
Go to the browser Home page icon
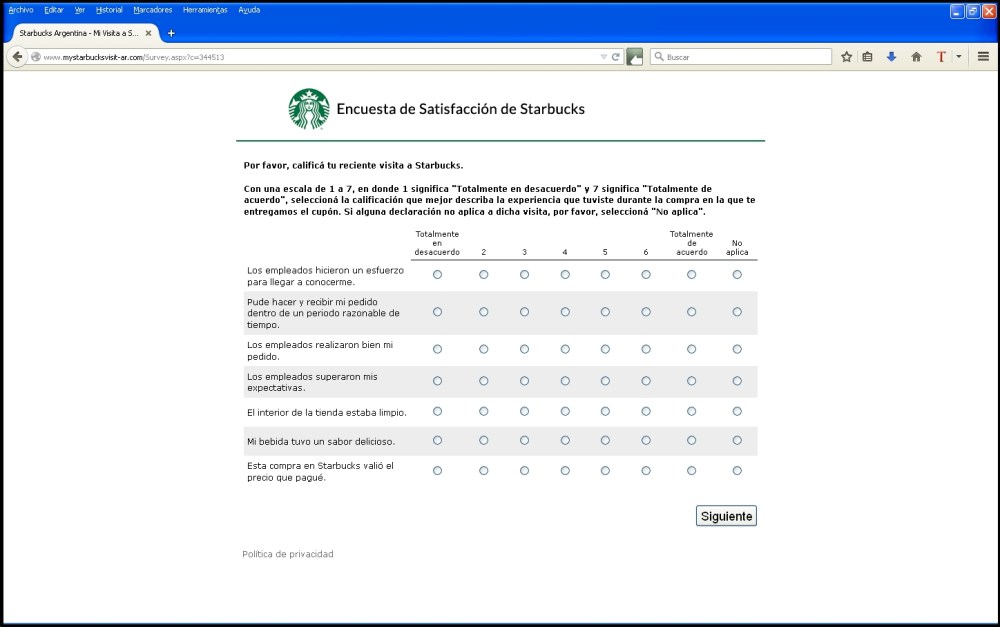[x=917, y=56]
